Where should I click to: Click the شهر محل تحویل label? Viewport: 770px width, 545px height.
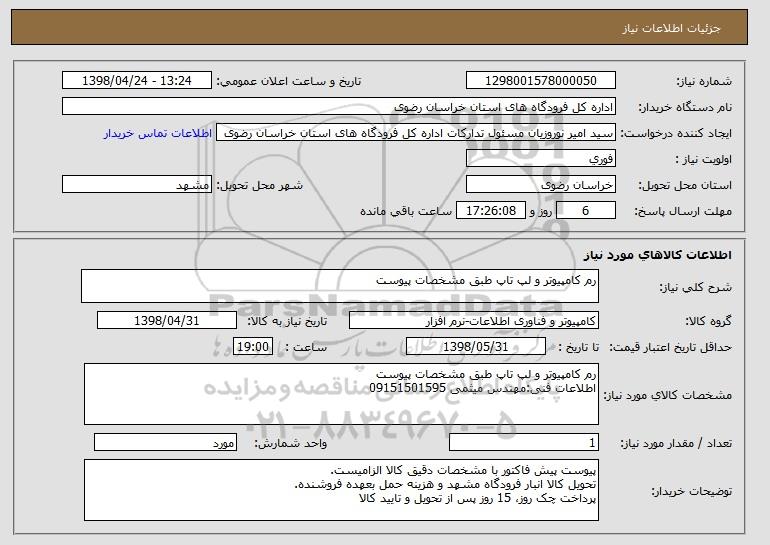260,186
